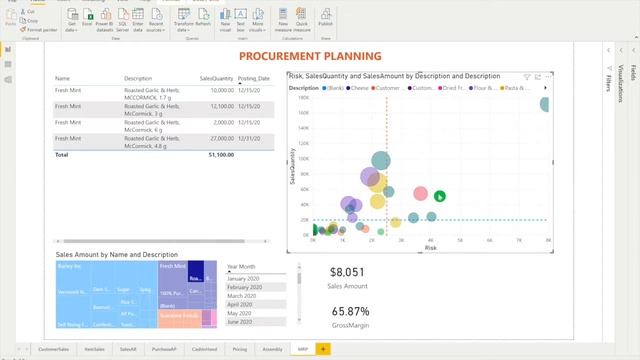This screenshot has height=360, width=640.
Task: Click the Enter data icon
Action: coord(138,20)
